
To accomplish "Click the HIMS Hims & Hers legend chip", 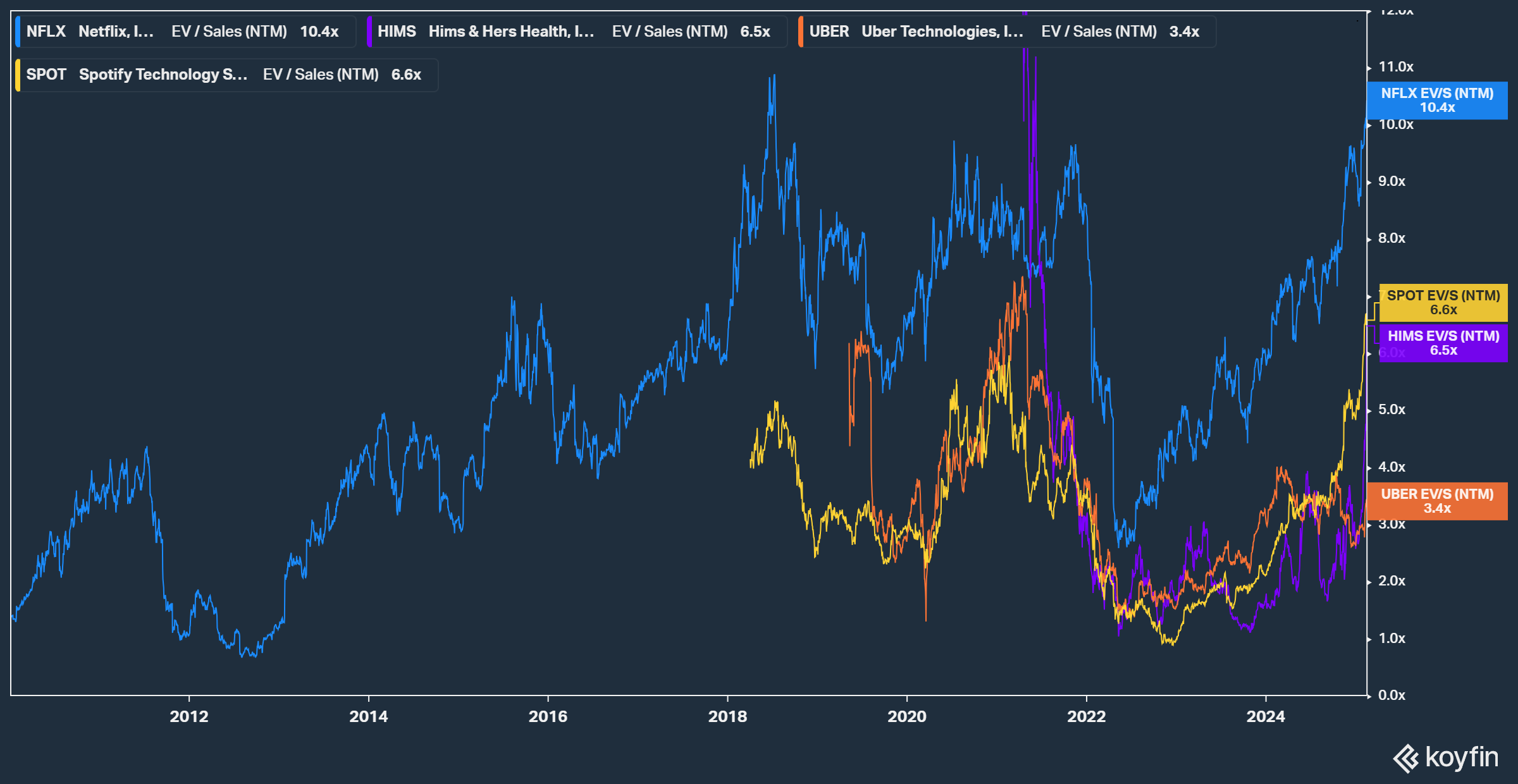I will pyautogui.click(x=577, y=32).
